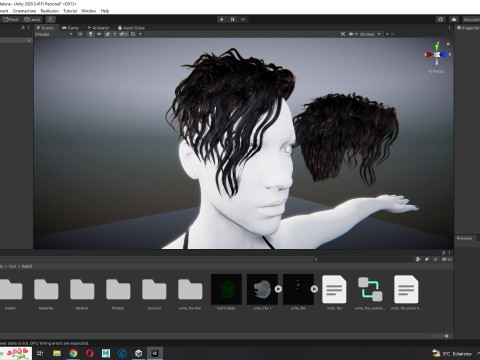Open the Asset Store tab
The image size is (480, 360).
(x=131, y=28)
